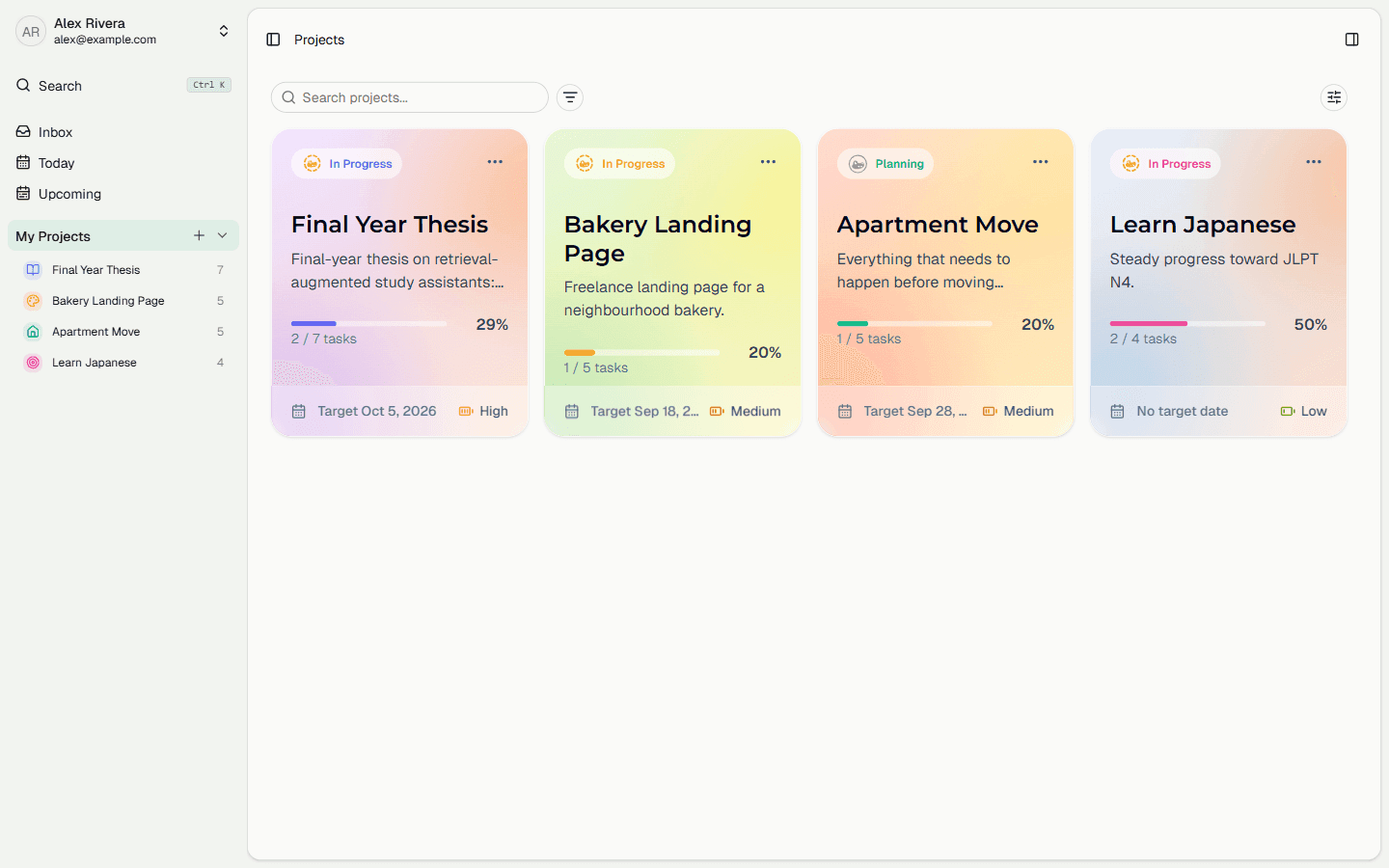Open the project filter icon
Image resolution: width=1389 pixels, height=868 pixels.
(570, 97)
